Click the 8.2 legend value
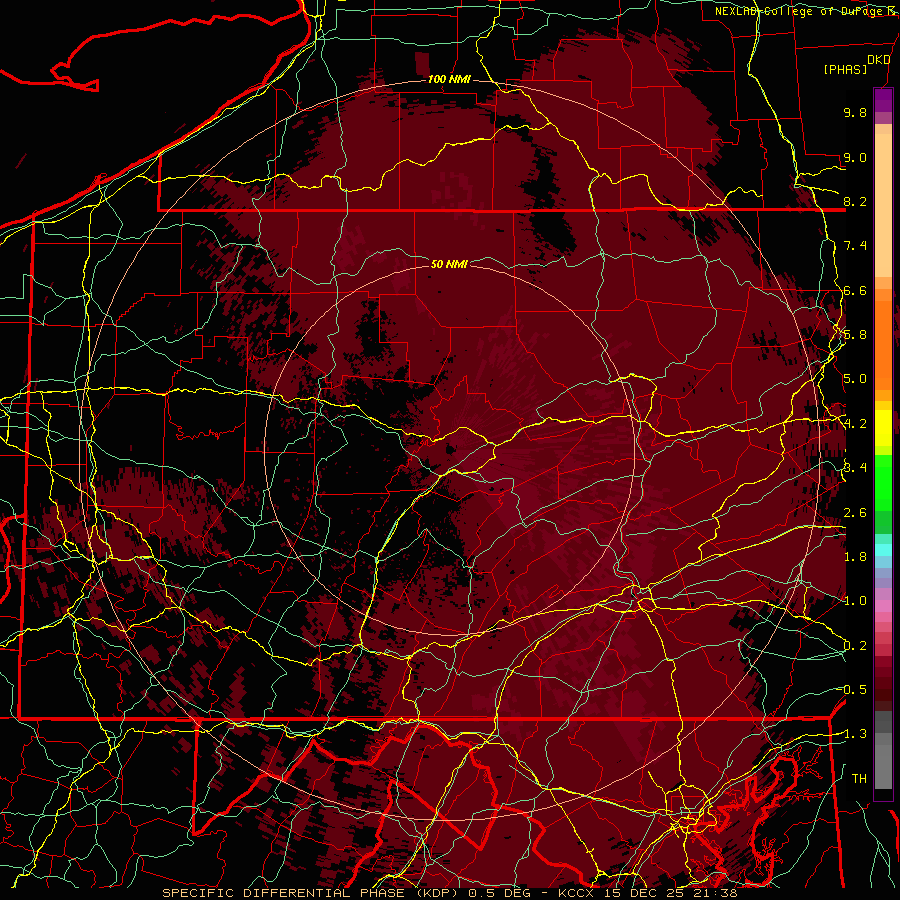The width and height of the screenshot is (900, 900). (855, 201)
